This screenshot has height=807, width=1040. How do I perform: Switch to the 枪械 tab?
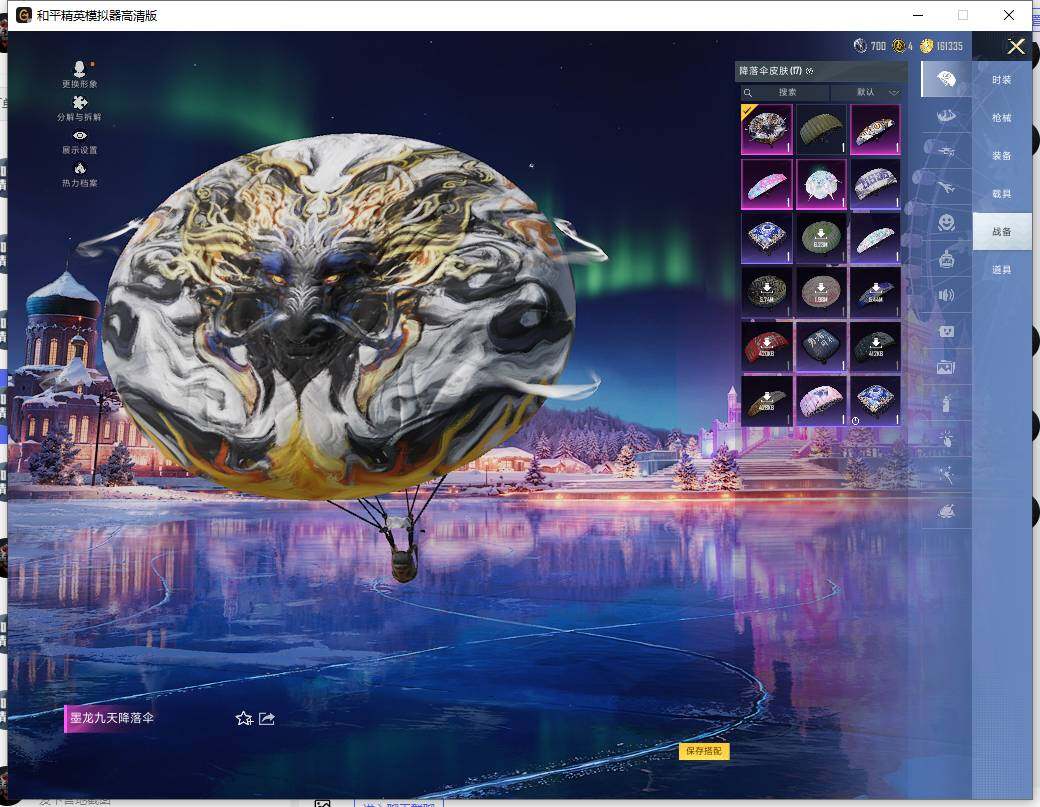pos(1002,117)
